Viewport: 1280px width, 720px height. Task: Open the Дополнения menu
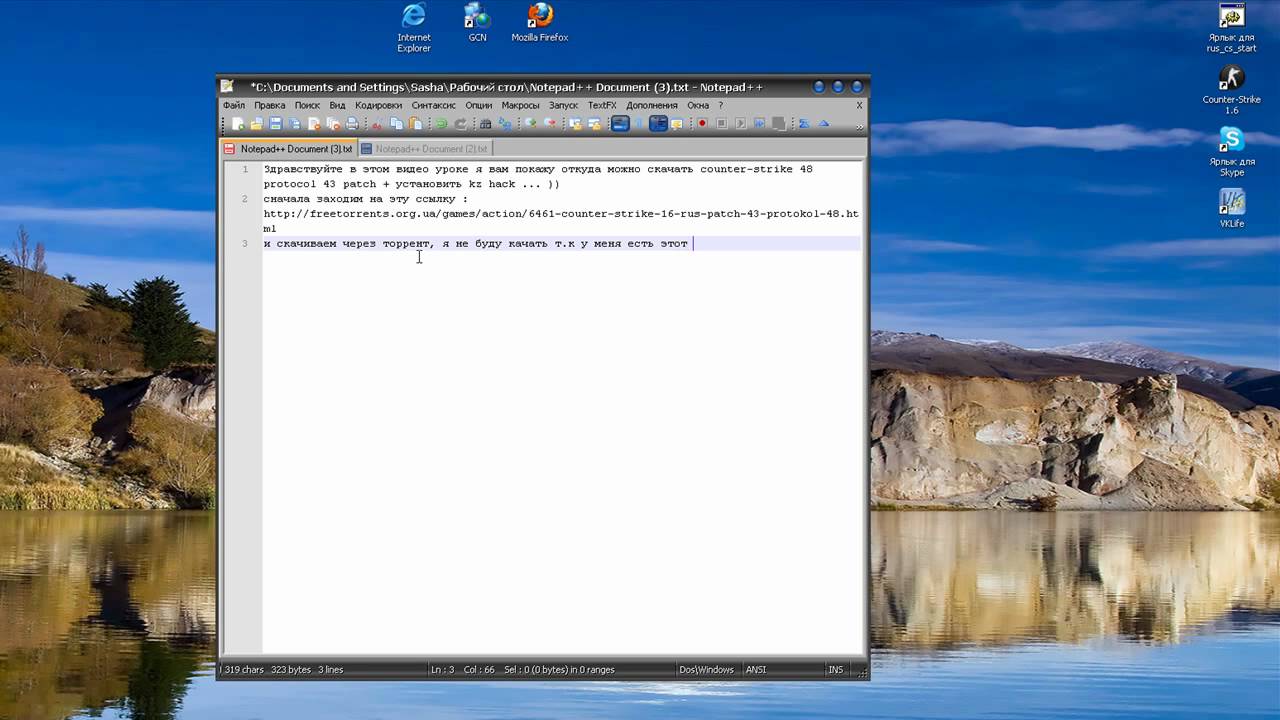click(652, 105)
